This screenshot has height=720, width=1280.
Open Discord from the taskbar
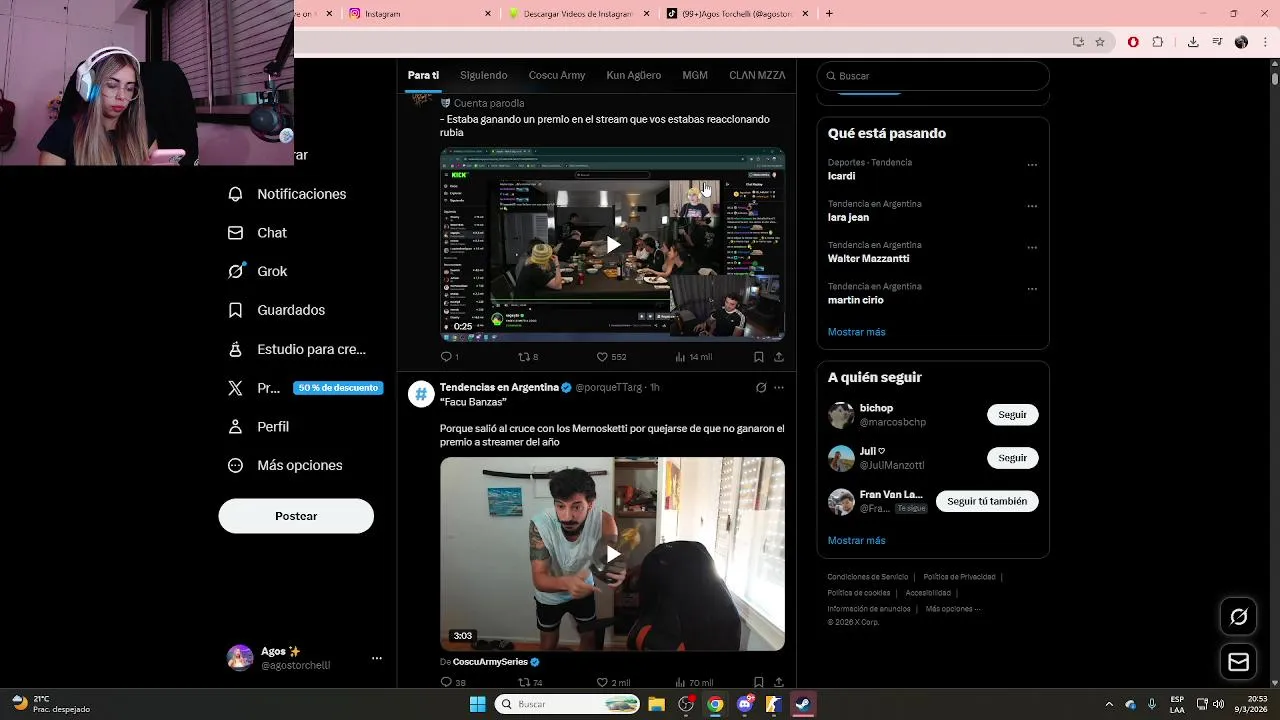744,704
